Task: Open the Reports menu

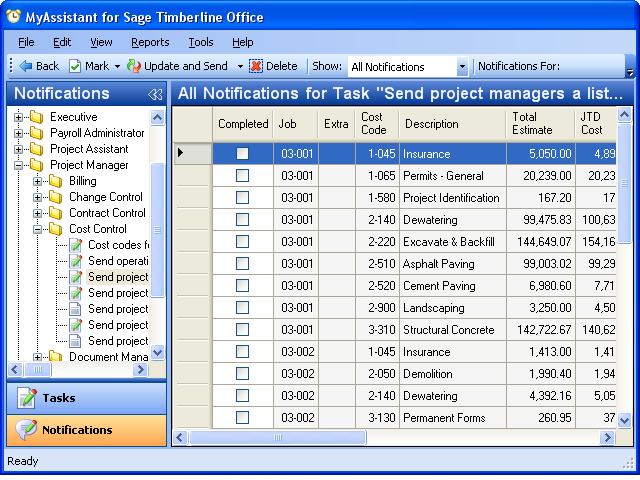Action: pos(150,42)
